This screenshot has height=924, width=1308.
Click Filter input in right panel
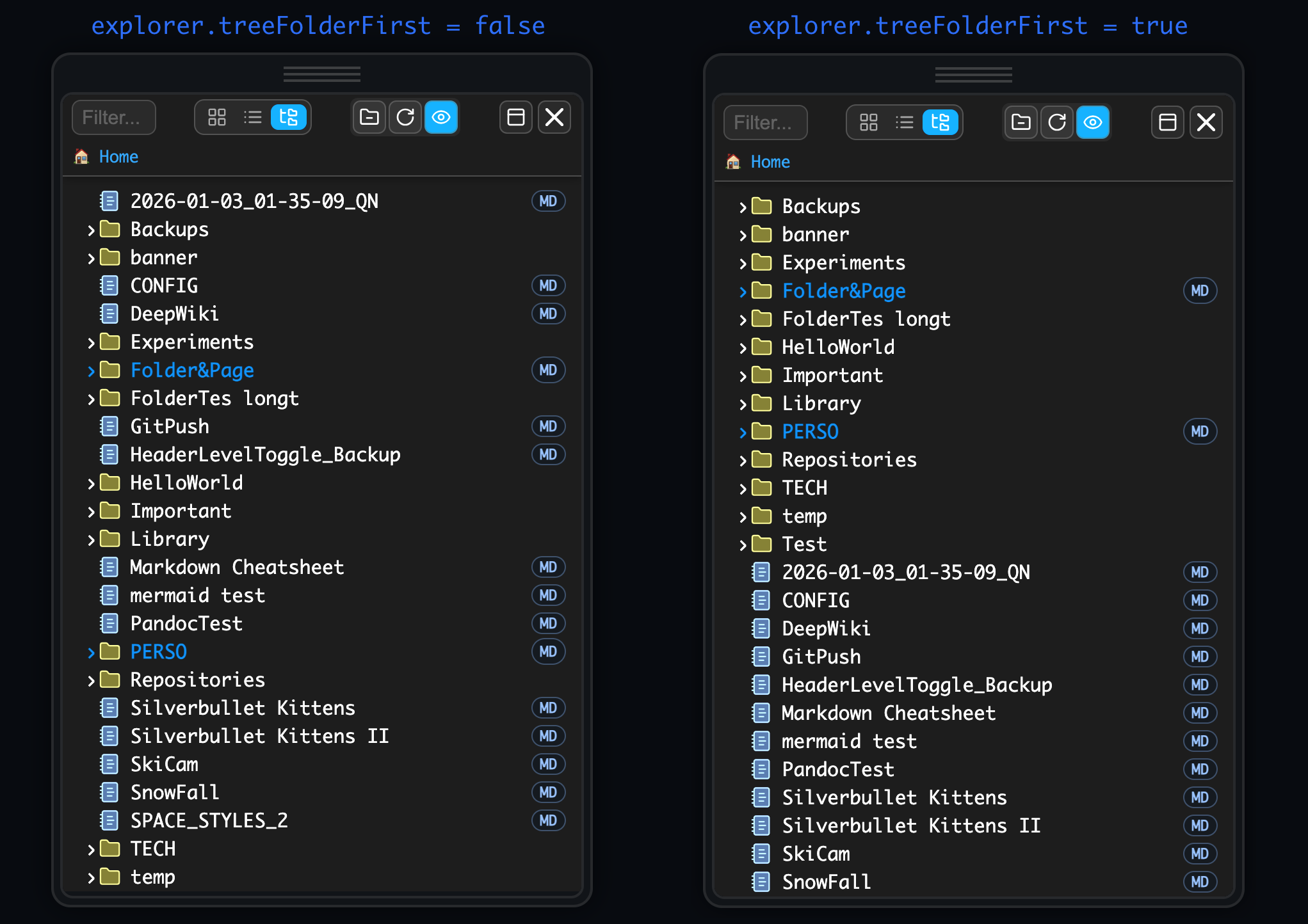[x=765, y=122]
